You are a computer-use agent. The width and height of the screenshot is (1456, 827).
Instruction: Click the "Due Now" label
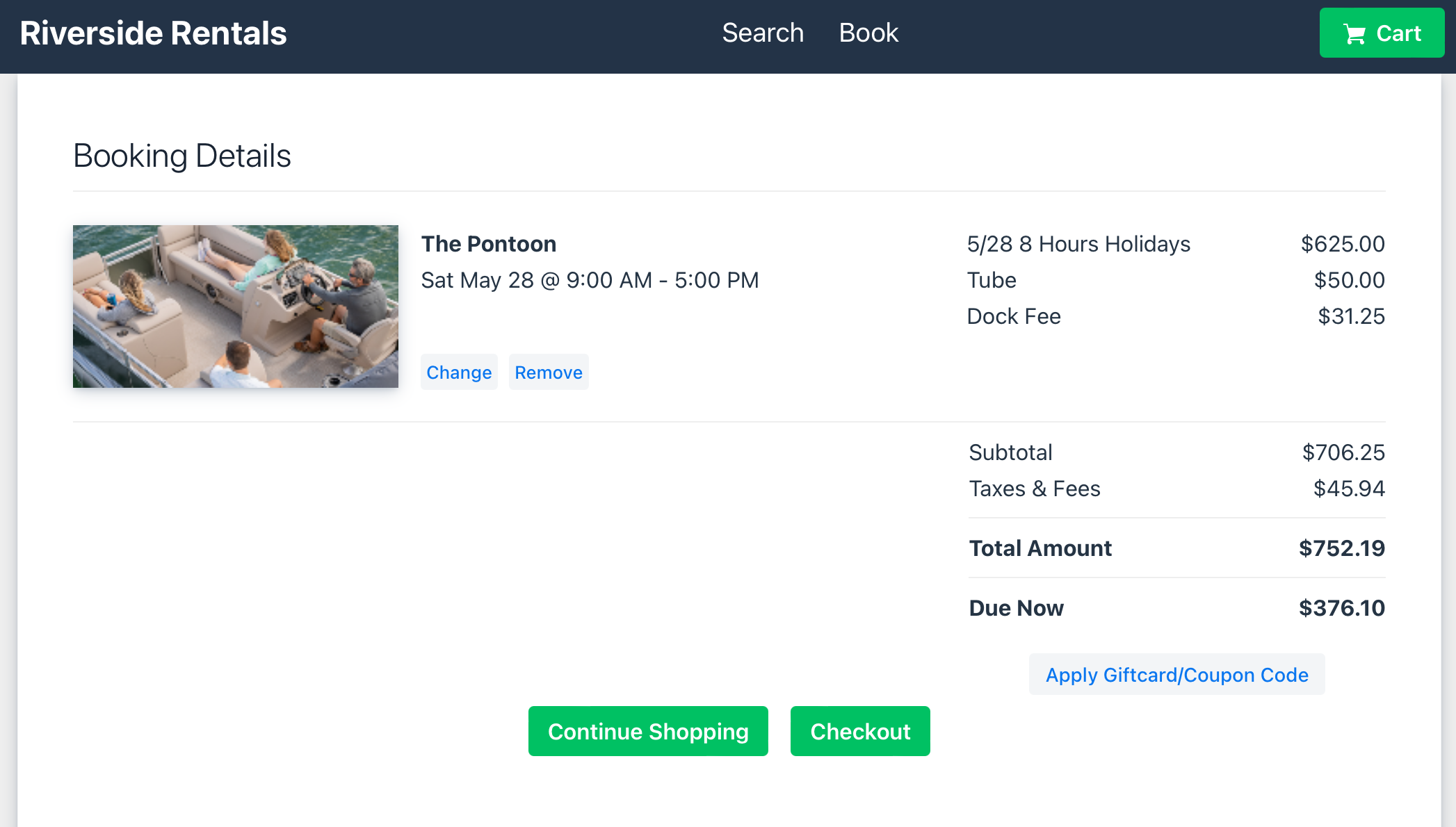click(1017, 608)
